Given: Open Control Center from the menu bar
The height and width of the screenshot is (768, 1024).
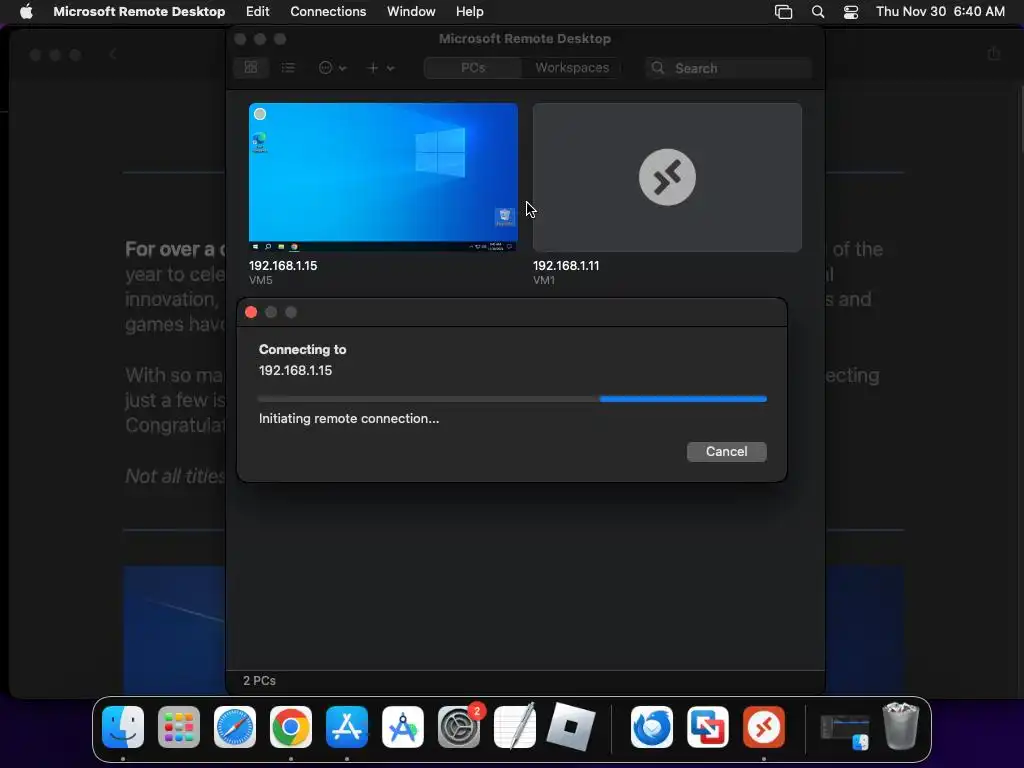Looking at the screenshot, I should coord(850,12).
